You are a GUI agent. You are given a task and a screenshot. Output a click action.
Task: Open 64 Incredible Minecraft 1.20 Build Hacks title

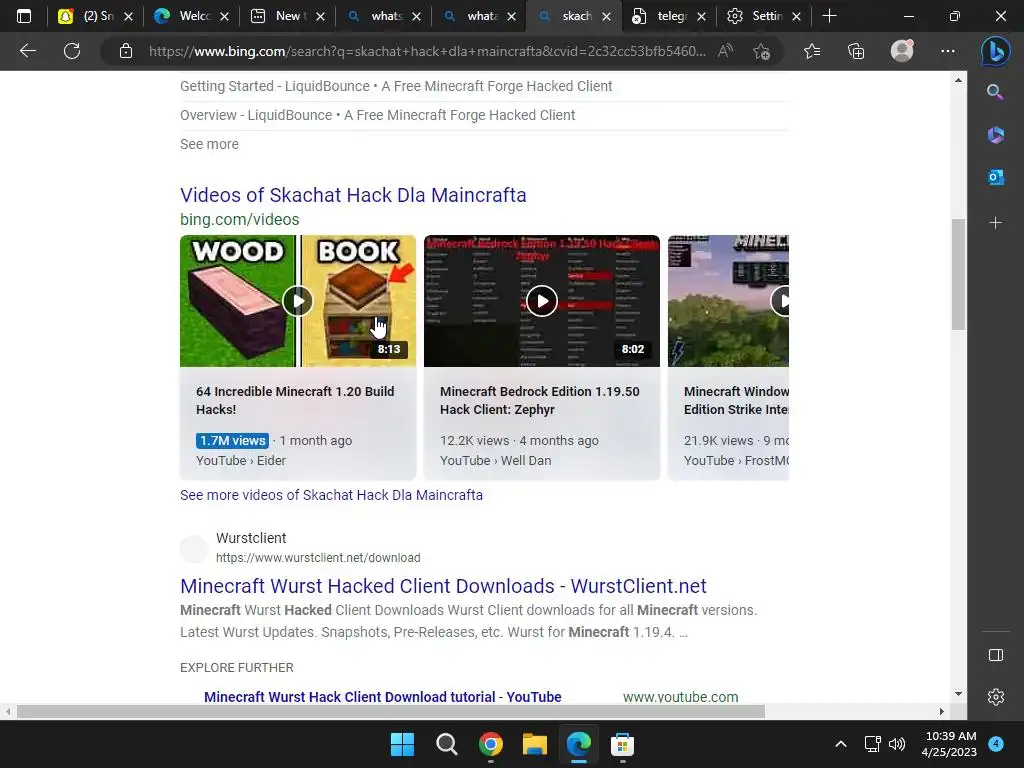coord(295,400)
